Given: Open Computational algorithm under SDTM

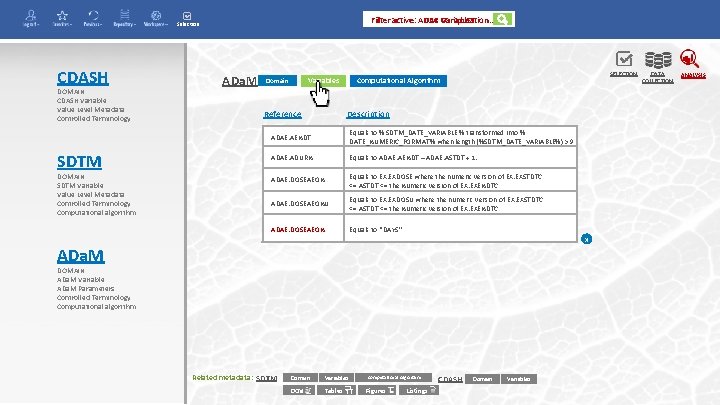Looking at the screenshot, I should [96, 213].
